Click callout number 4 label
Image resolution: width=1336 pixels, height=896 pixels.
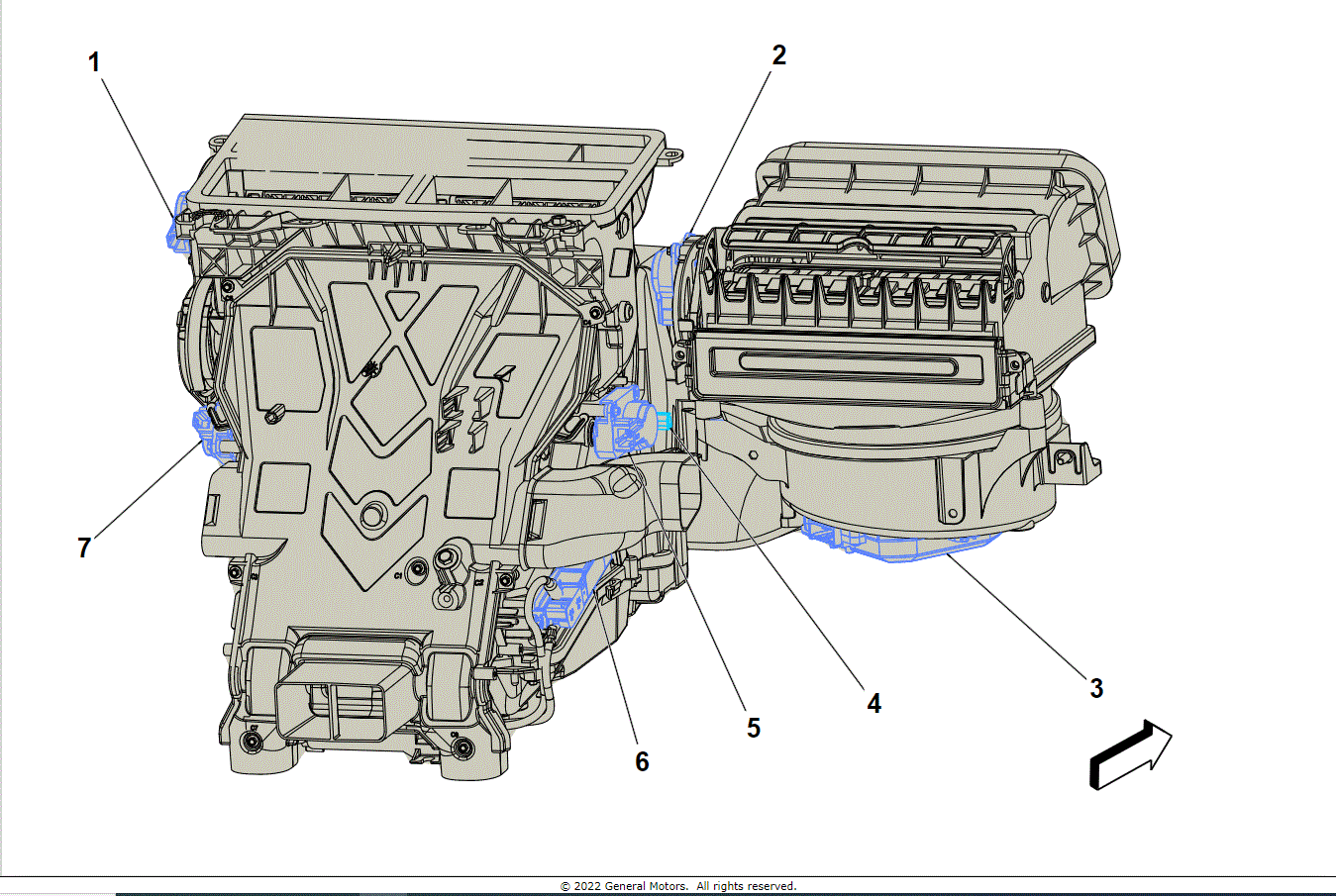pyautogui.click(x=873, y=703)
